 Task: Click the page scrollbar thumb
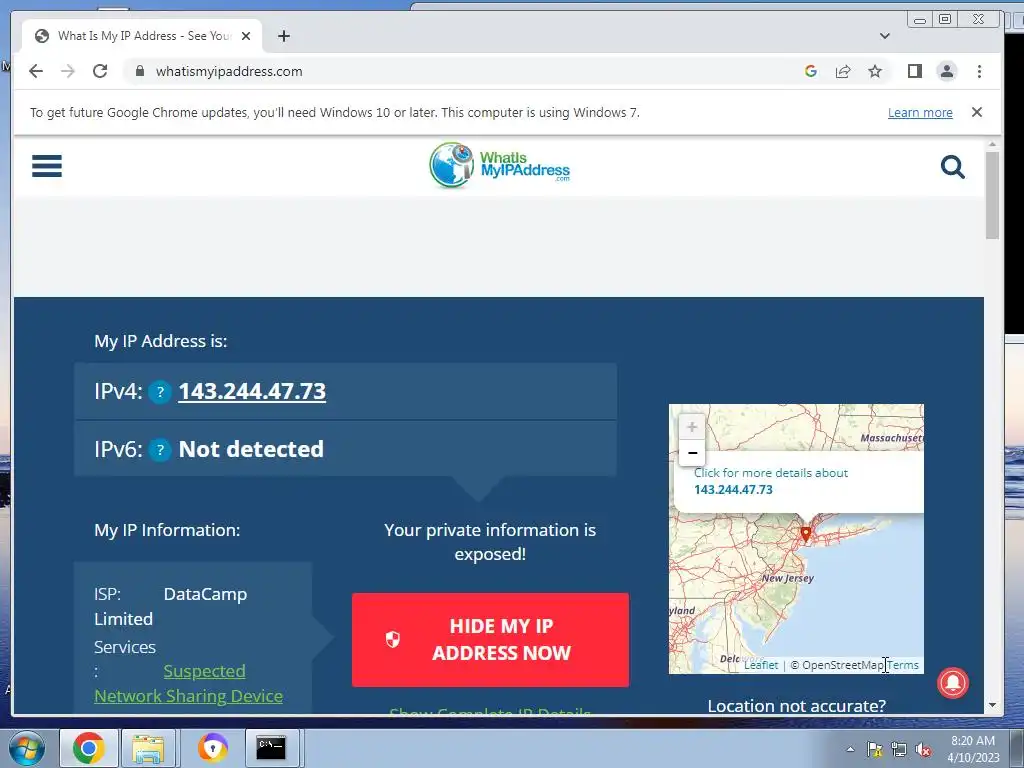click(992, 195)
